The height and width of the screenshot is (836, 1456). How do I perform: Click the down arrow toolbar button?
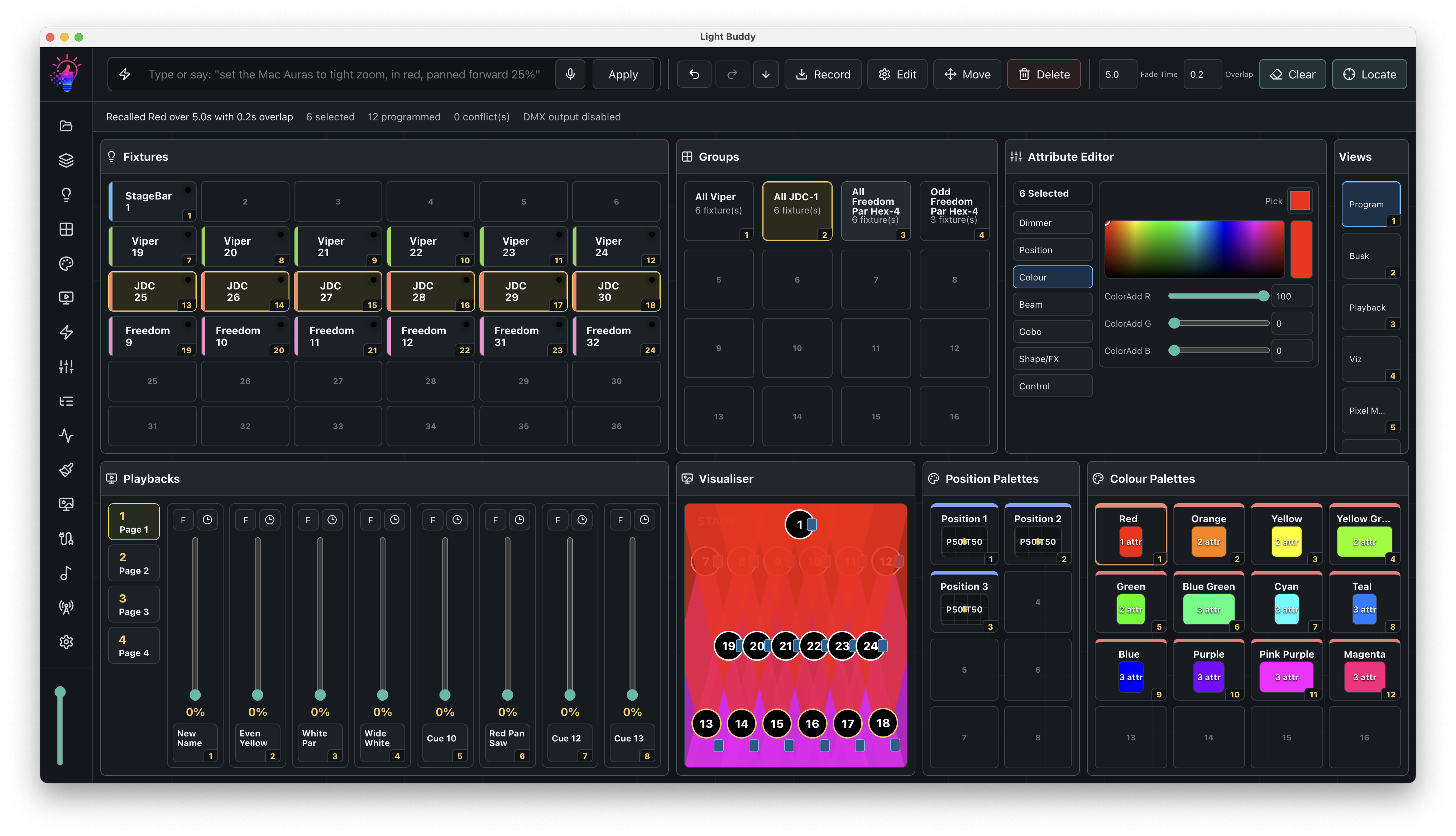[766, 74]
